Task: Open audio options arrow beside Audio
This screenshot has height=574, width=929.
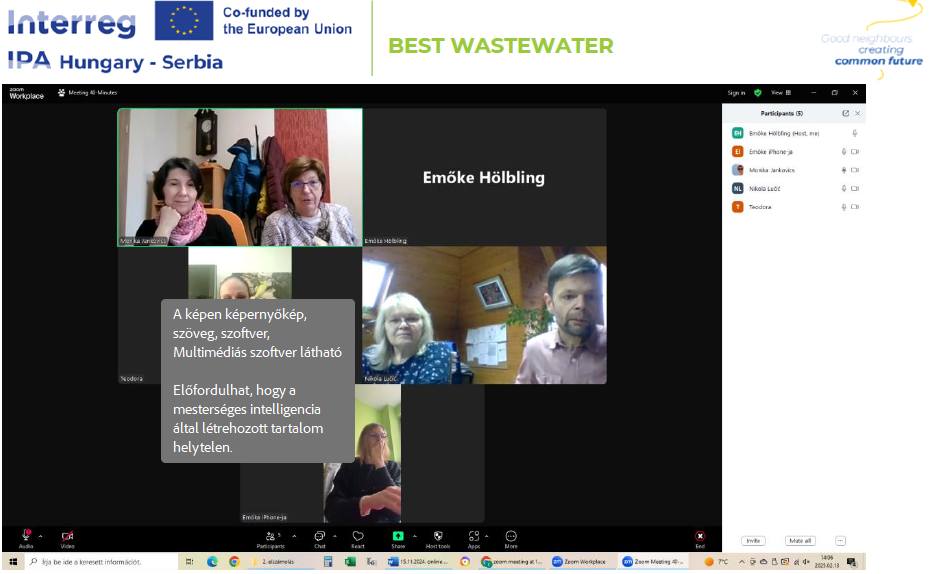Action: point(40,536)
